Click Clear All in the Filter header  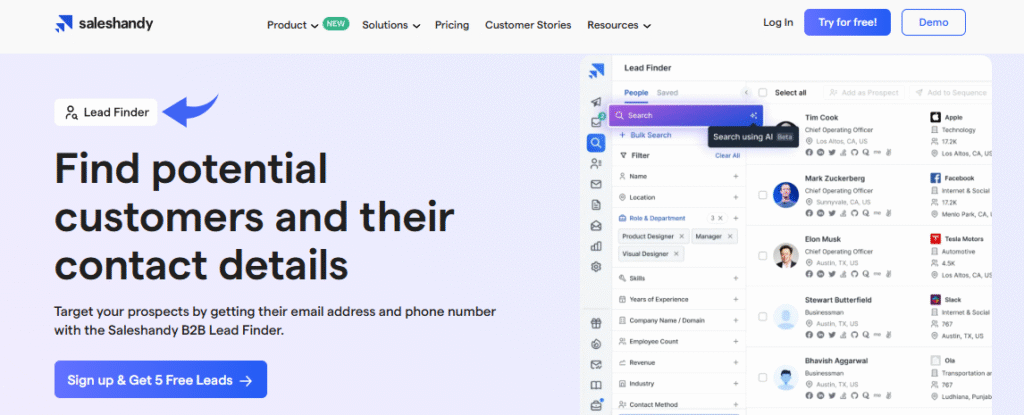point(727,156)
